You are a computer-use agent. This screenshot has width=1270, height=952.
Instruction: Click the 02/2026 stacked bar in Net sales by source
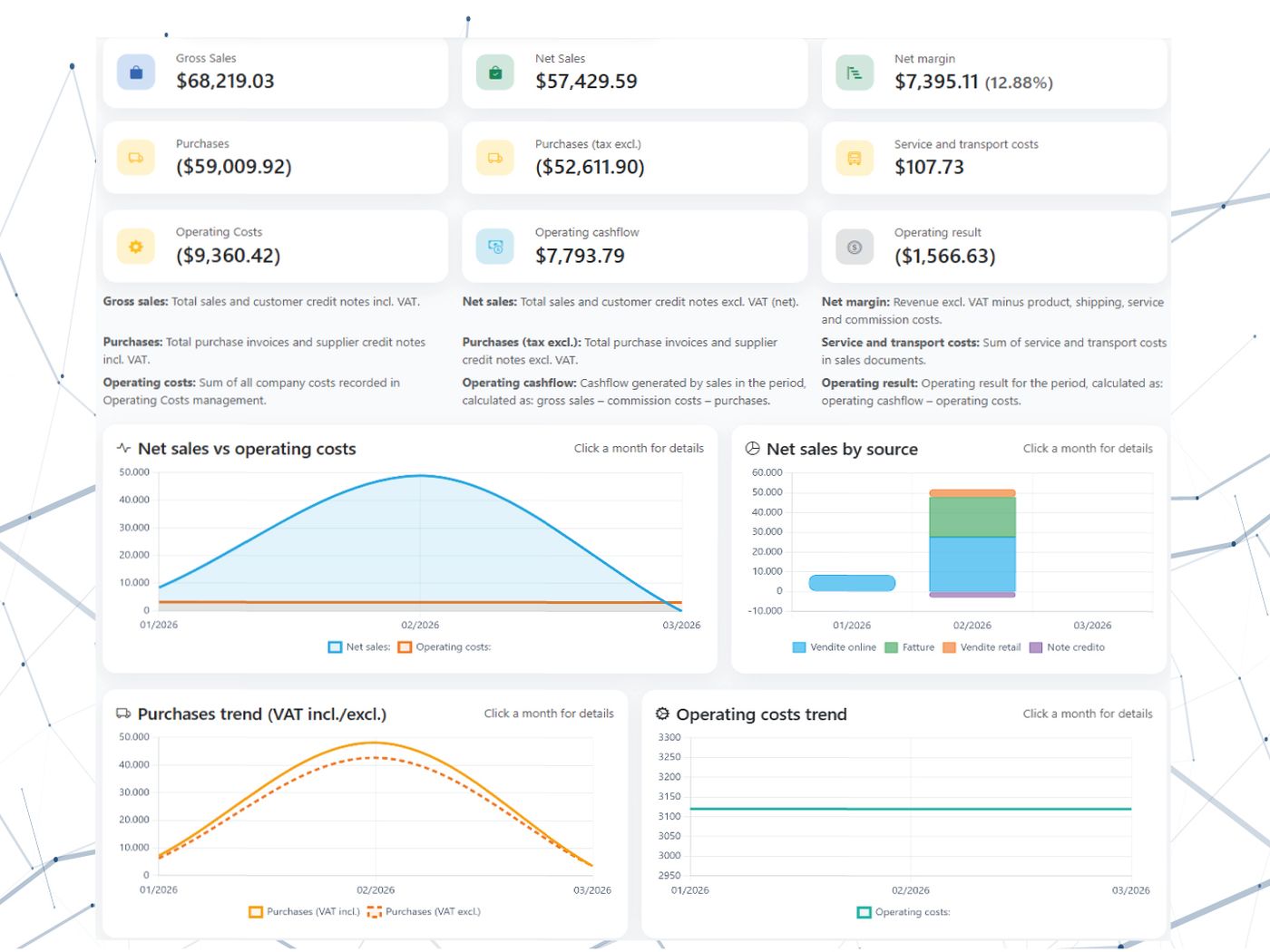click(972, 543)
